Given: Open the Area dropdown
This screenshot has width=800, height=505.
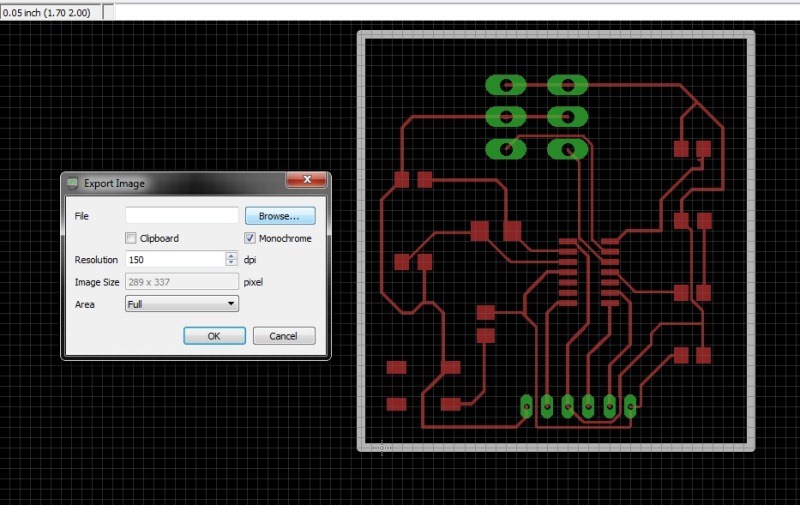Looking at the screenshot, I should coord(182,304).
